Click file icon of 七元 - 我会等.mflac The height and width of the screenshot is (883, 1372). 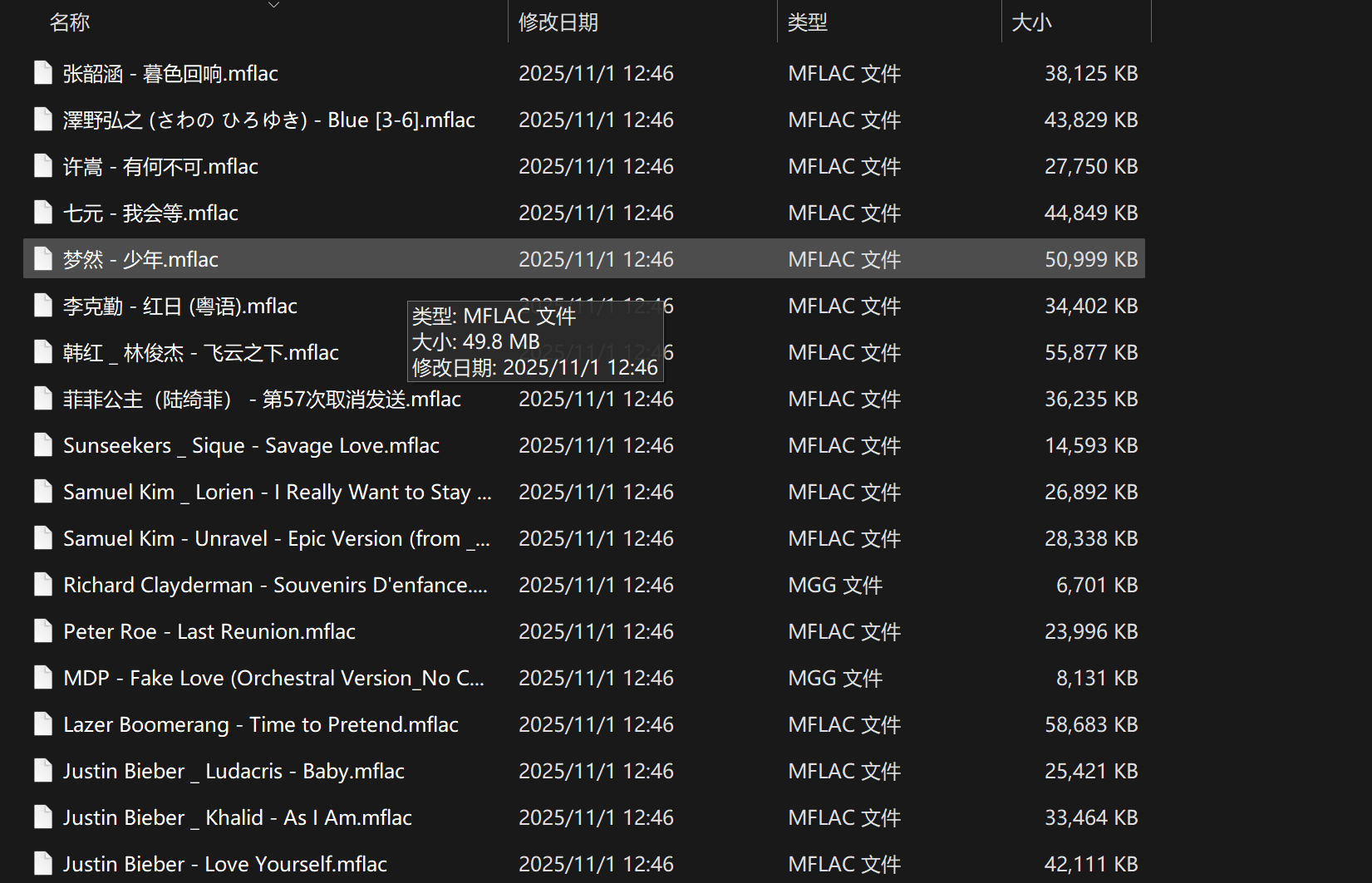tap(43, 213)
